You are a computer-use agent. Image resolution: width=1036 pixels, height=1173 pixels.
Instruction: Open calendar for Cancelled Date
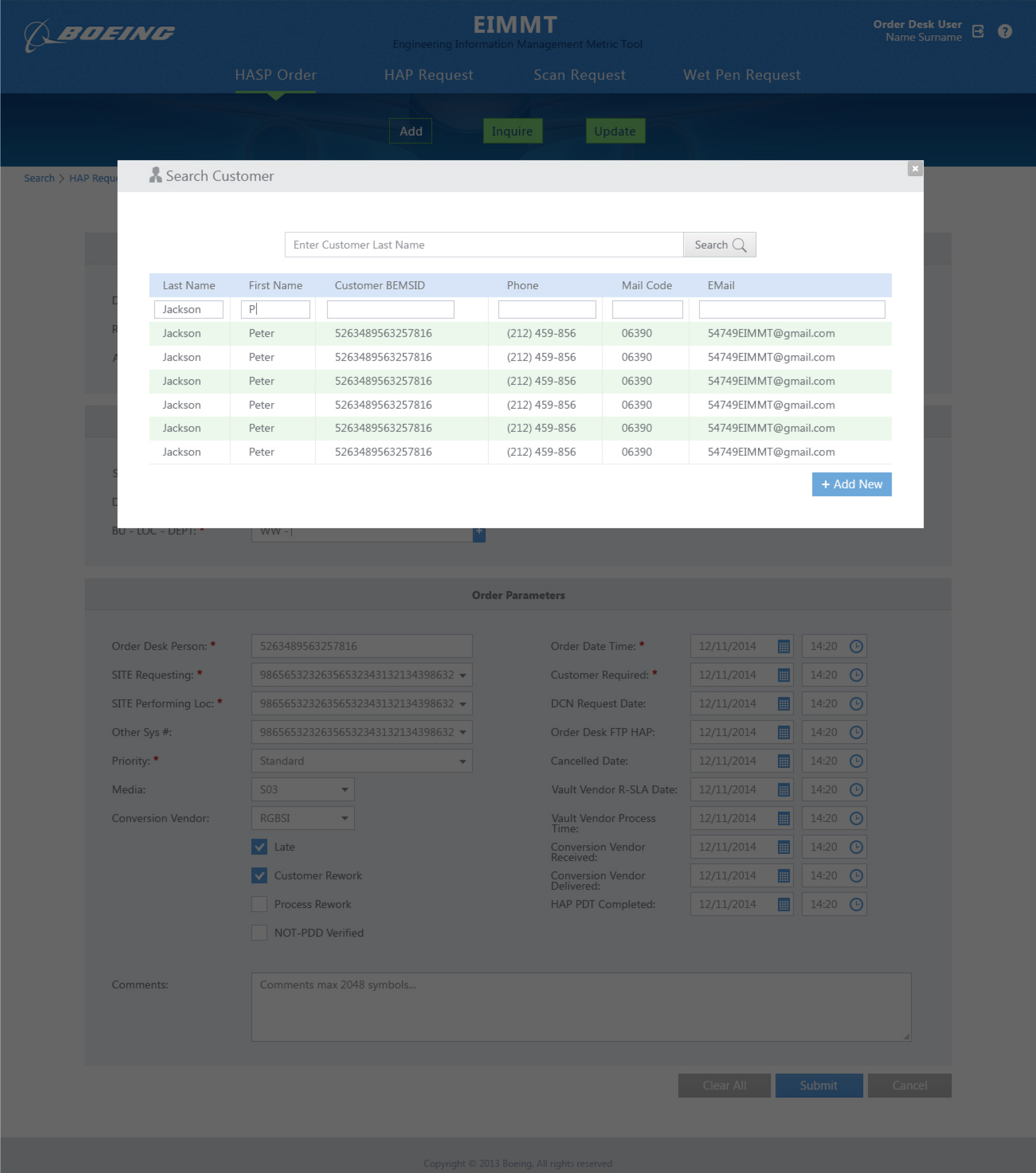[x=783, y=761]
